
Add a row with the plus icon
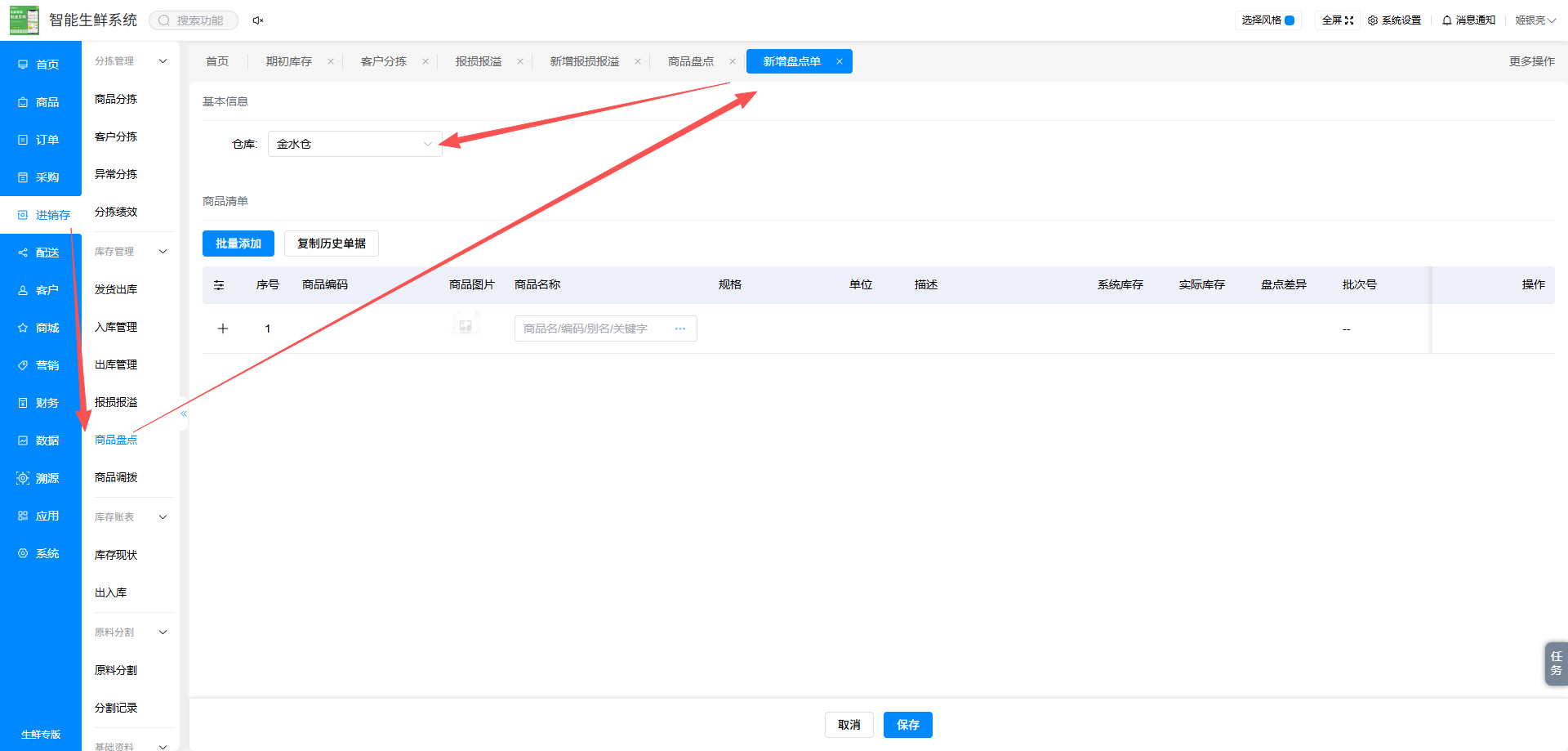pyautogui.click(x=223, y=329)
